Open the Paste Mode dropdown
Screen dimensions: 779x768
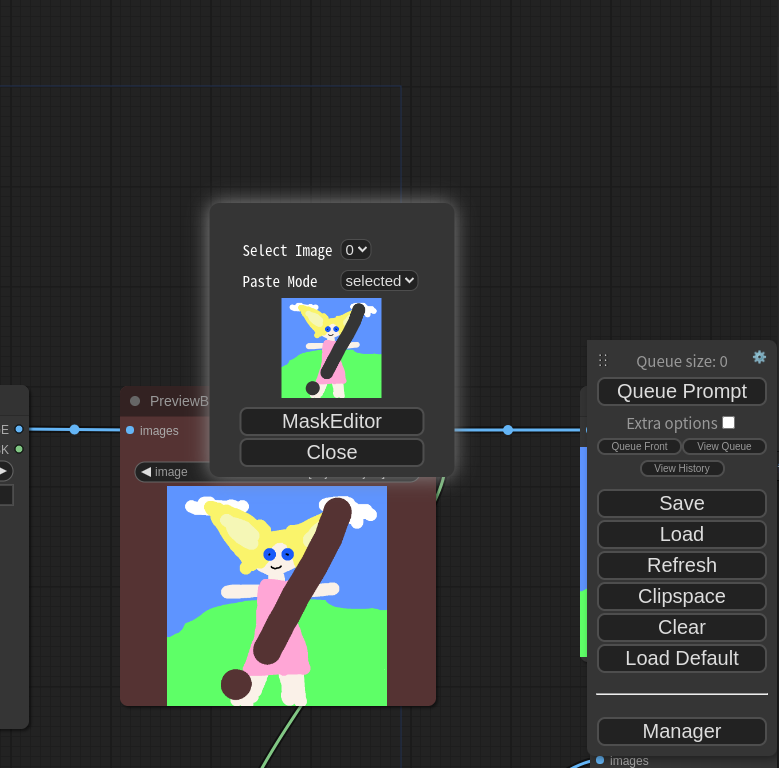coord(379,281)
